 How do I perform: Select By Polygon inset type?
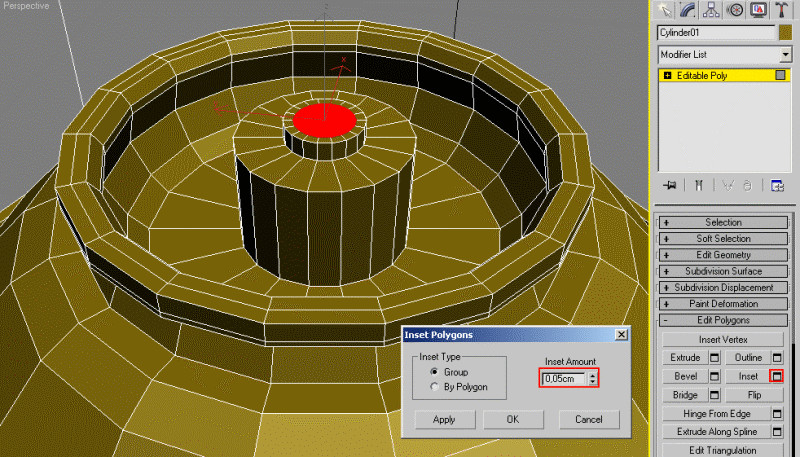pos(434,387)
